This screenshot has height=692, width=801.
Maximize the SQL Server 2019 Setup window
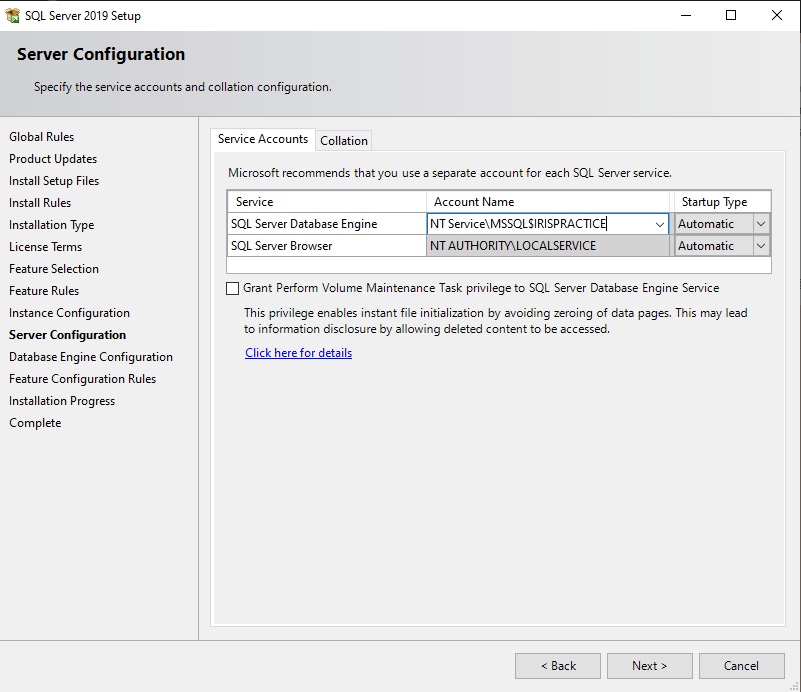pos(731,15)
